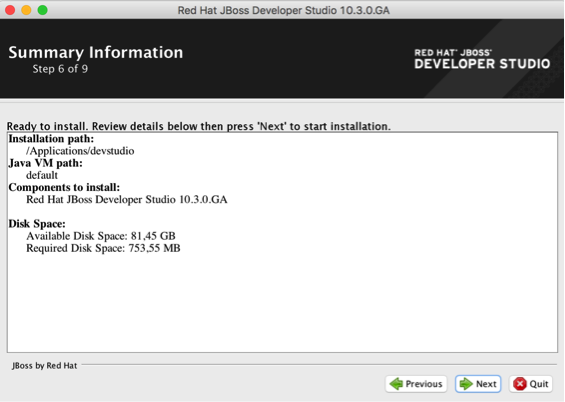Image resolution: width=565 pixels, height=402 pixels.
Task: Click the Components to install entry
Action: pos(126,200)
